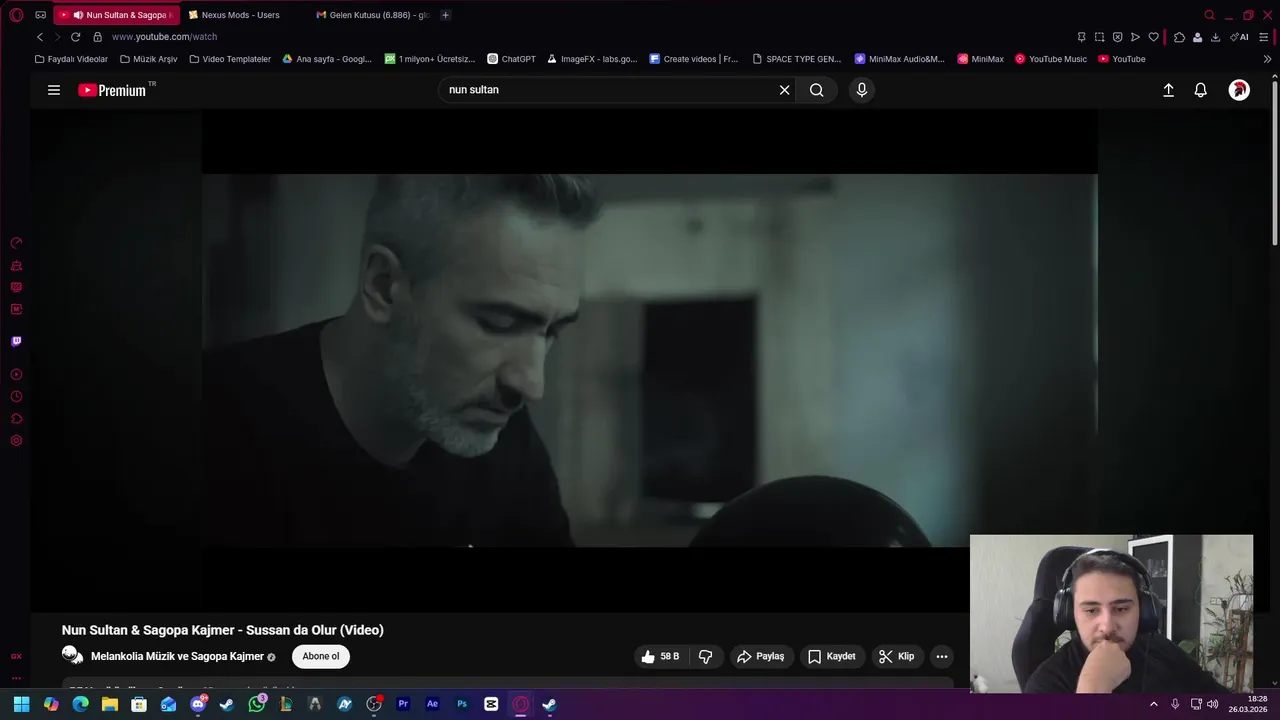This screenshot has width=1280, height=720.
Task: Go back to previous page
Action: click(40, 37)
